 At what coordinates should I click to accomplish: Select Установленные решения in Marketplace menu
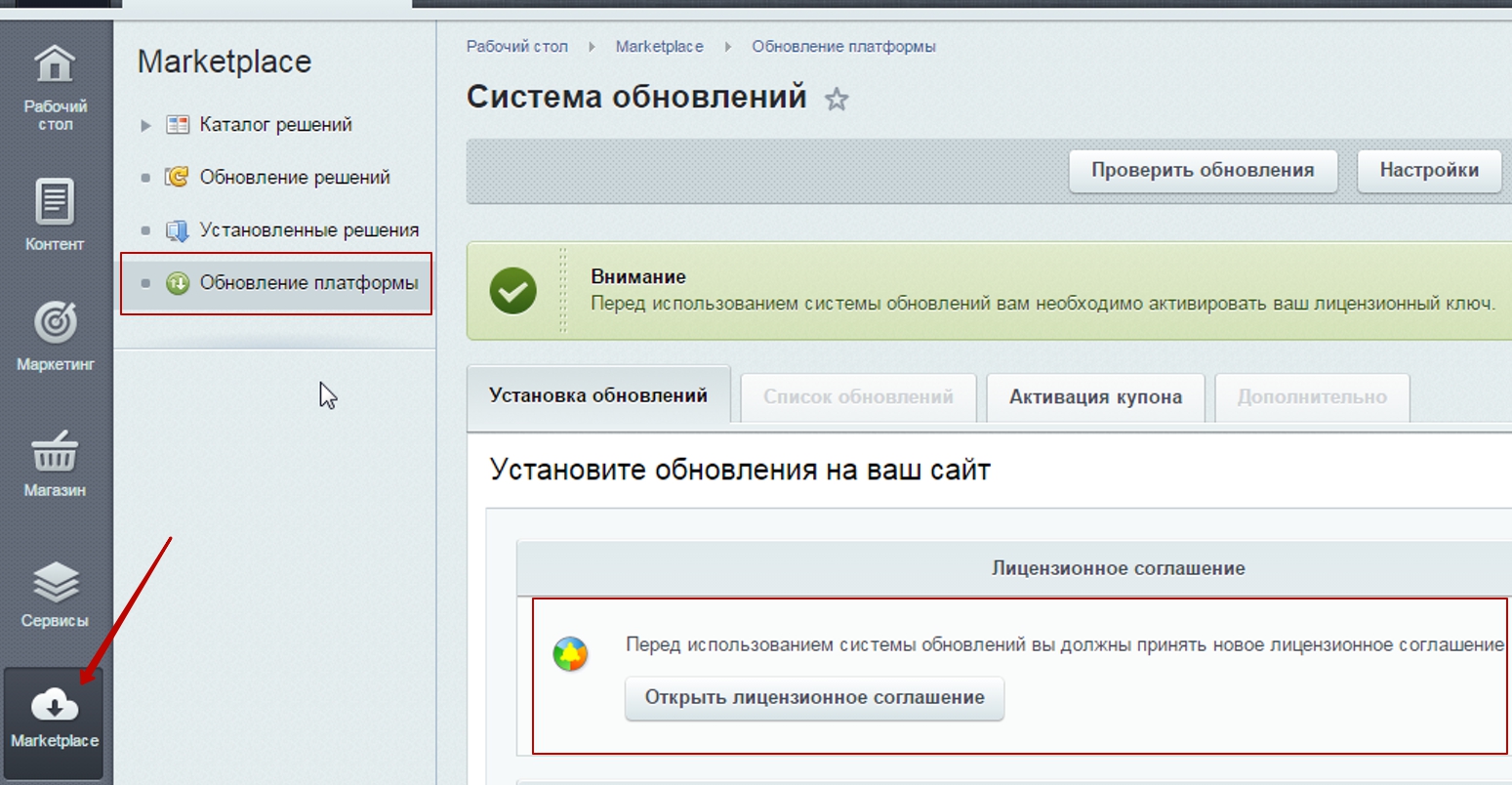tap(308, 230)
